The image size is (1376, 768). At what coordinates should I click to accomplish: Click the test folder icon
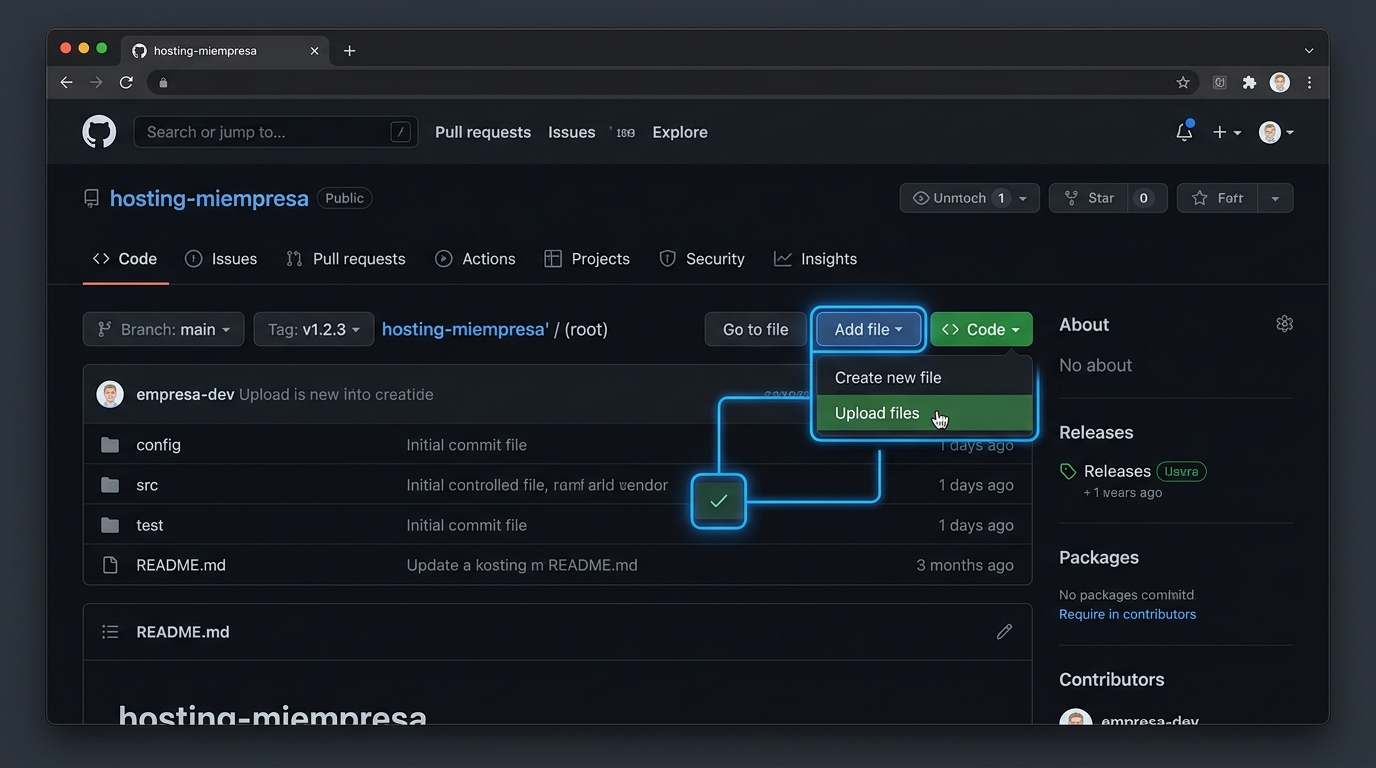point(110,525)
